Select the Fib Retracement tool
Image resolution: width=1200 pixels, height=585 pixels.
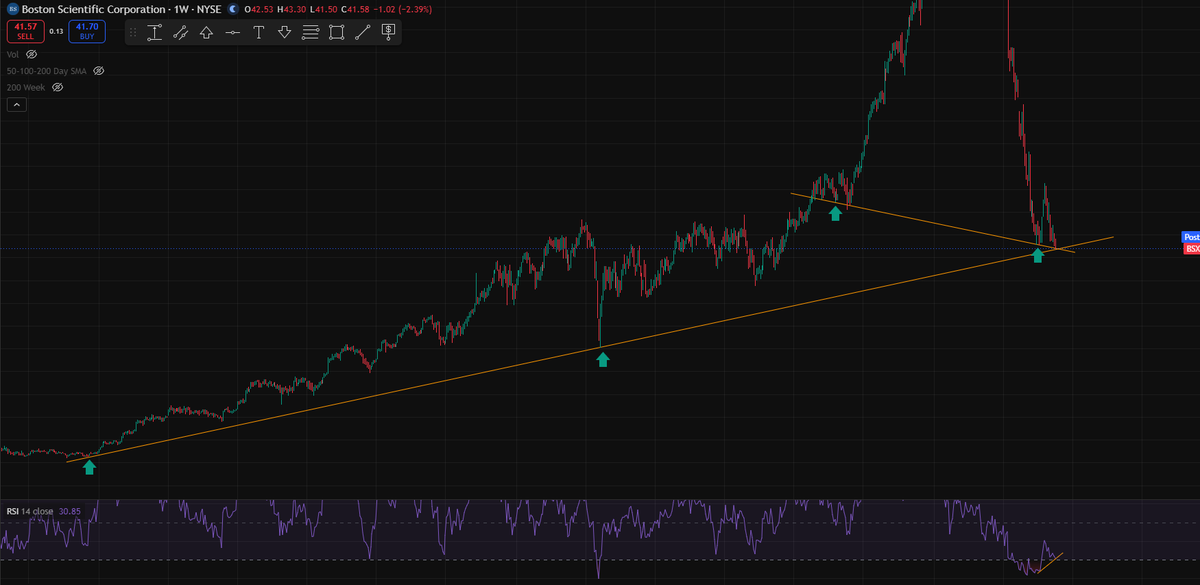tap(310, 32)
